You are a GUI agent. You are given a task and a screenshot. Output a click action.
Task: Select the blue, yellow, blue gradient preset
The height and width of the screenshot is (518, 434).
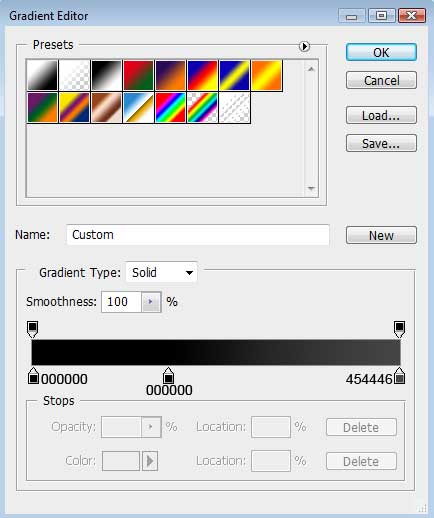point(234,75)
